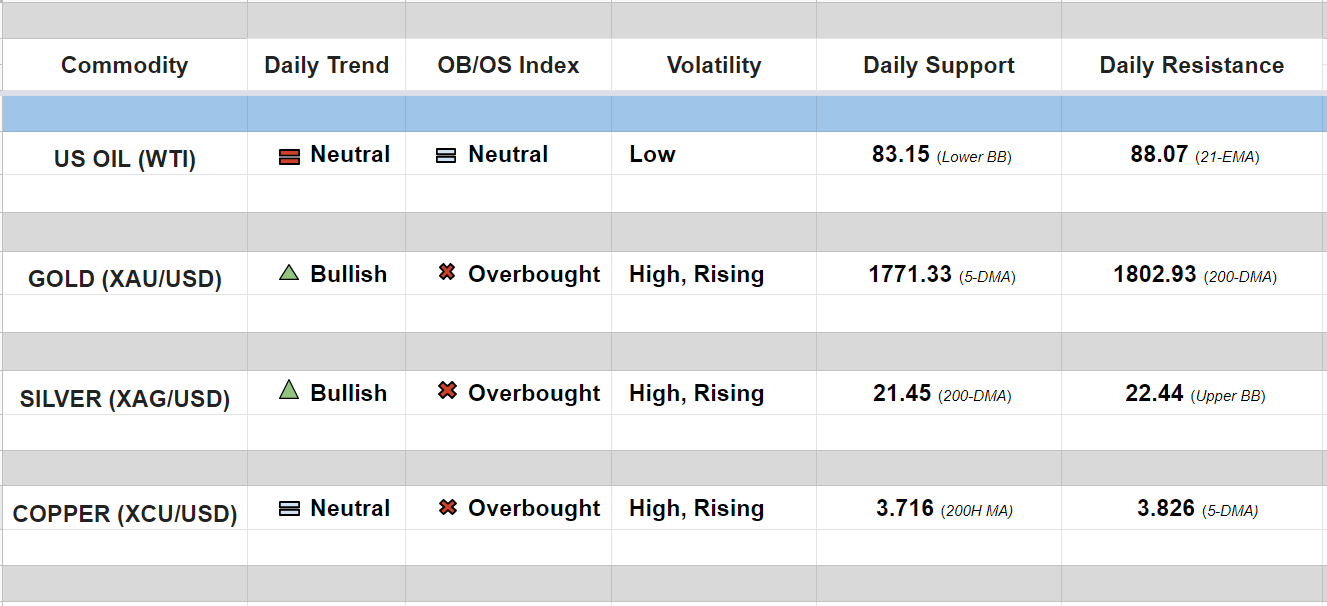This screenshot has width=1327, height=606.
Task: Click green bullish triangle in Gold row
Action: (289, 272)
